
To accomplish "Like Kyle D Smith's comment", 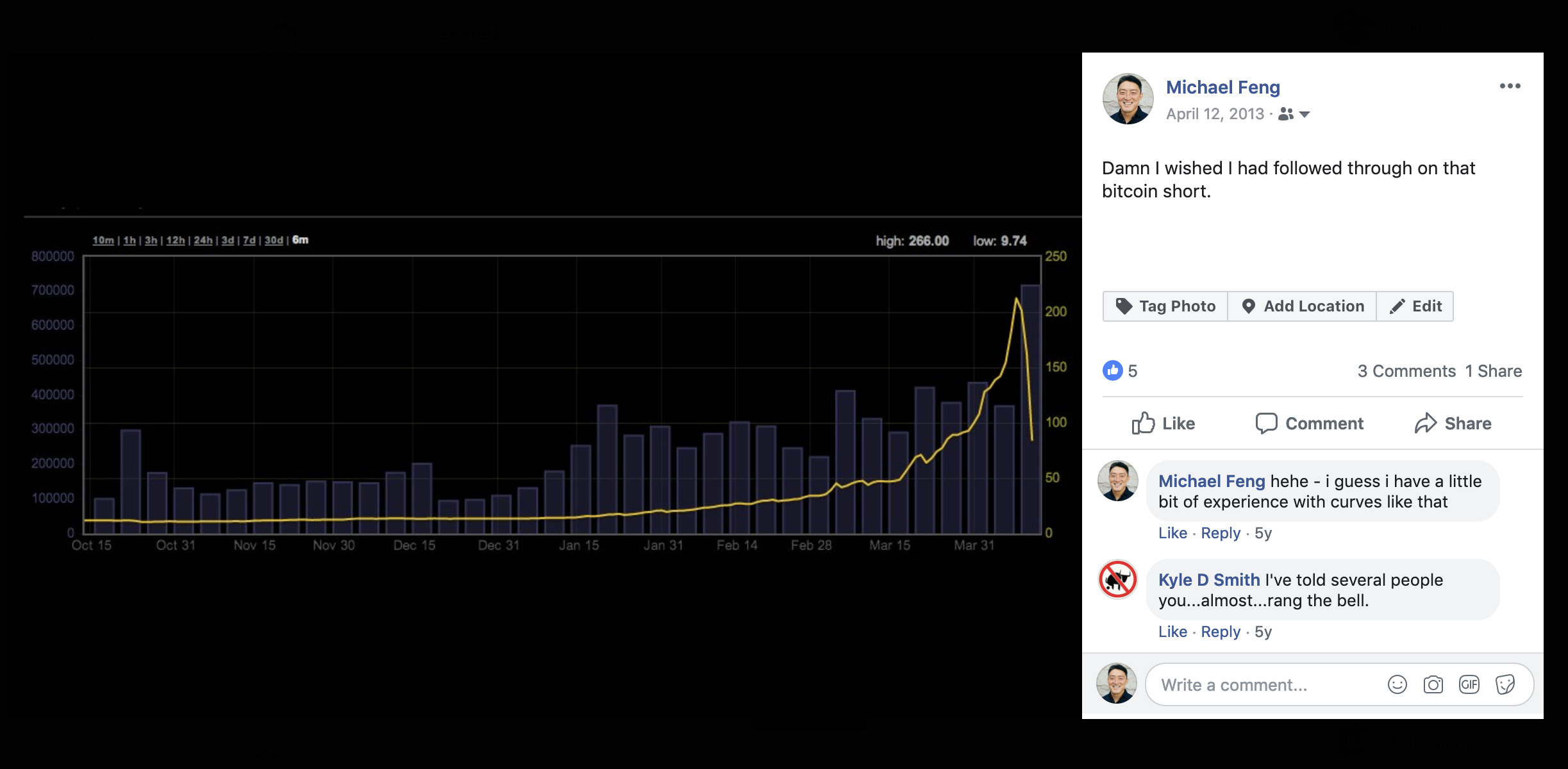I will click(x=1173, y=632).
